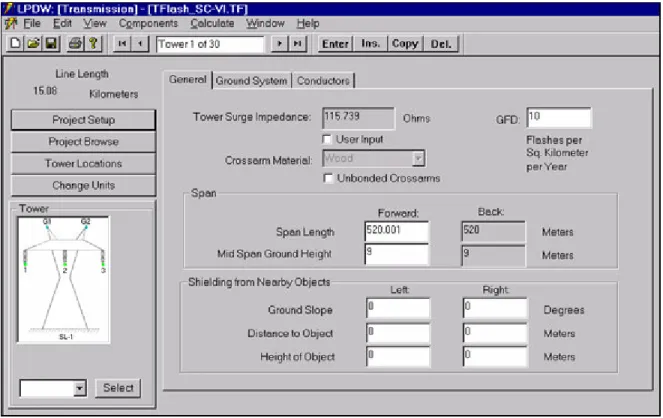Click the LPDW application icon in title bar

click(x=8, y=8)
